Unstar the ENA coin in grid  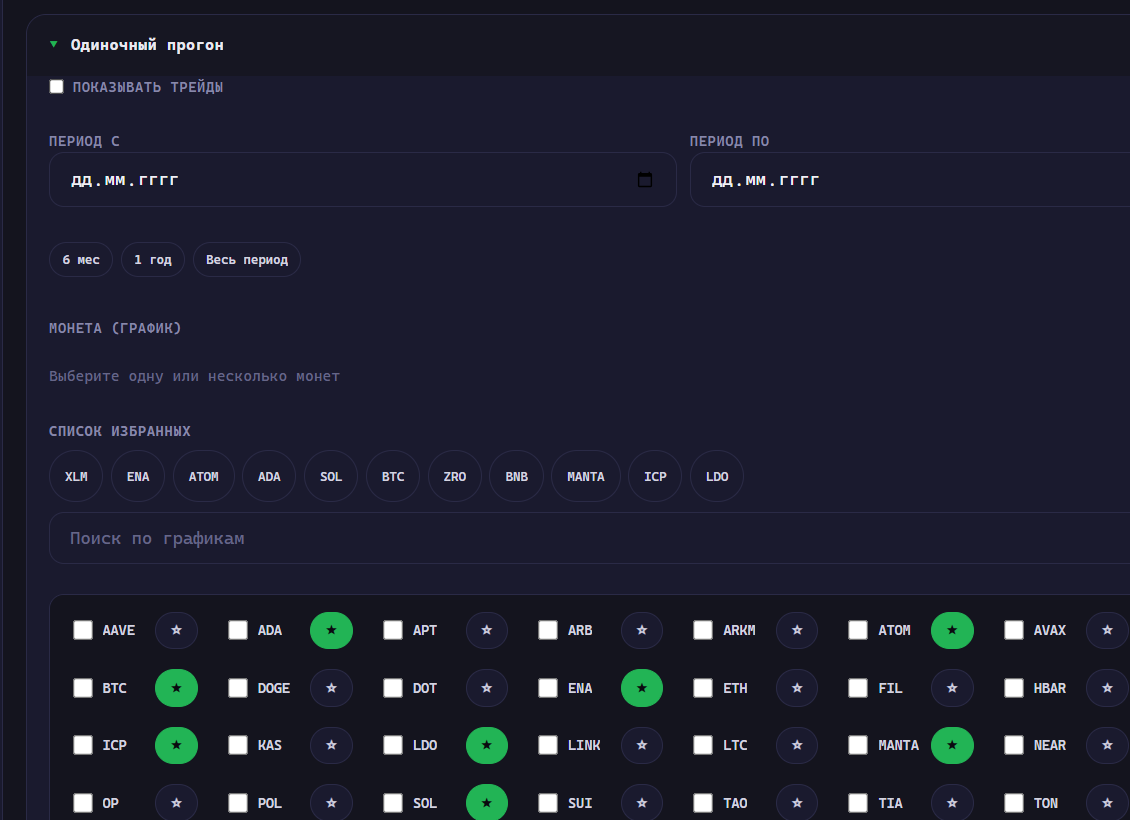pyautogui.click(x=641, y=687)
